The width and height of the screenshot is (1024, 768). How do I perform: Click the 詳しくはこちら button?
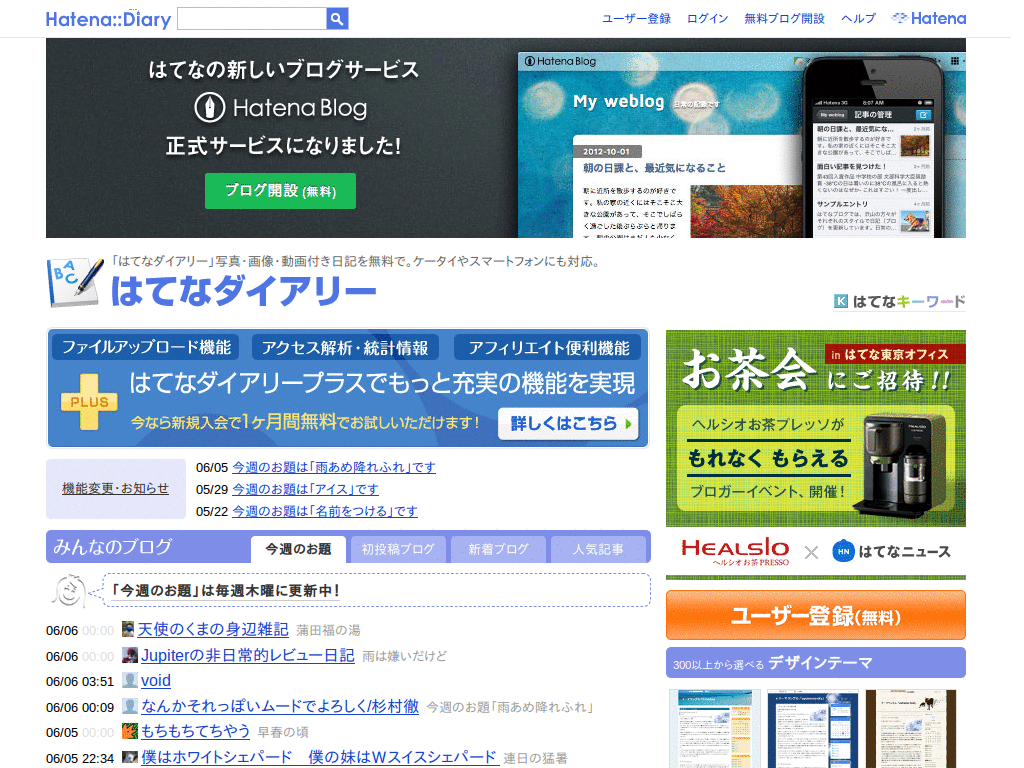point(568,423)
